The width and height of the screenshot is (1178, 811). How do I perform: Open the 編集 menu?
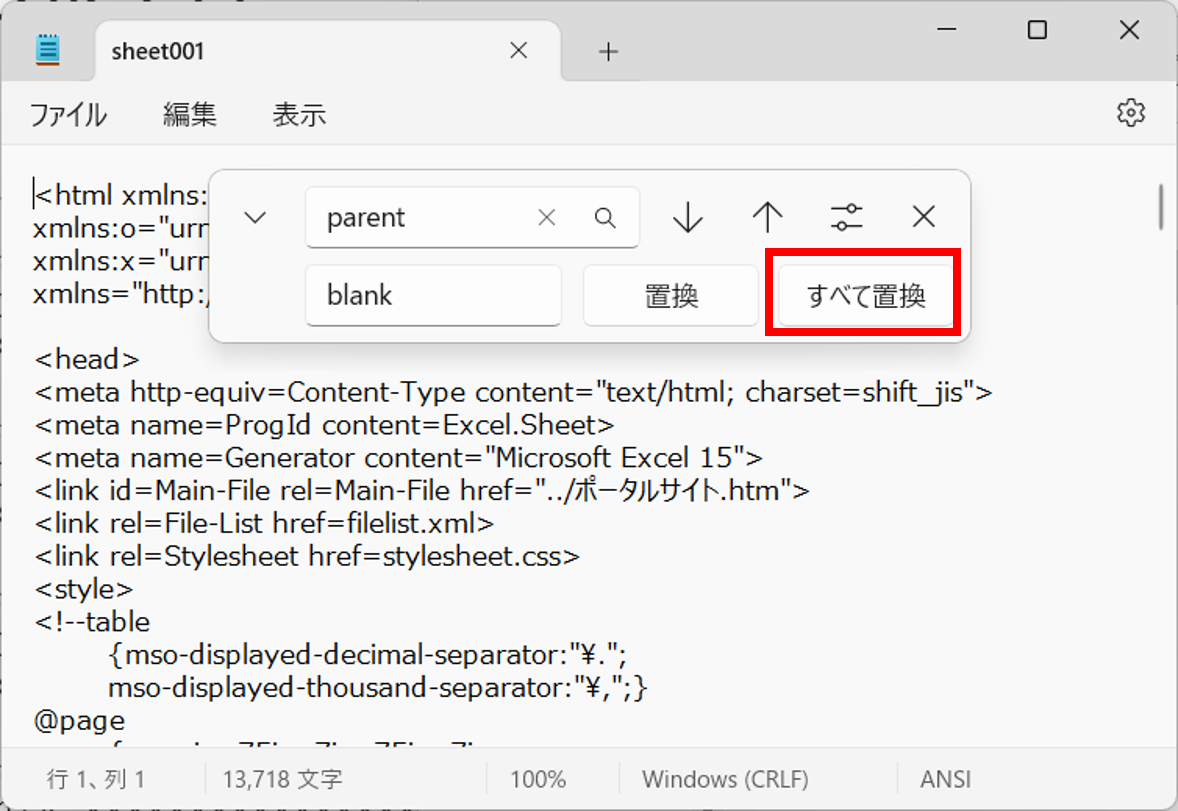190,115
